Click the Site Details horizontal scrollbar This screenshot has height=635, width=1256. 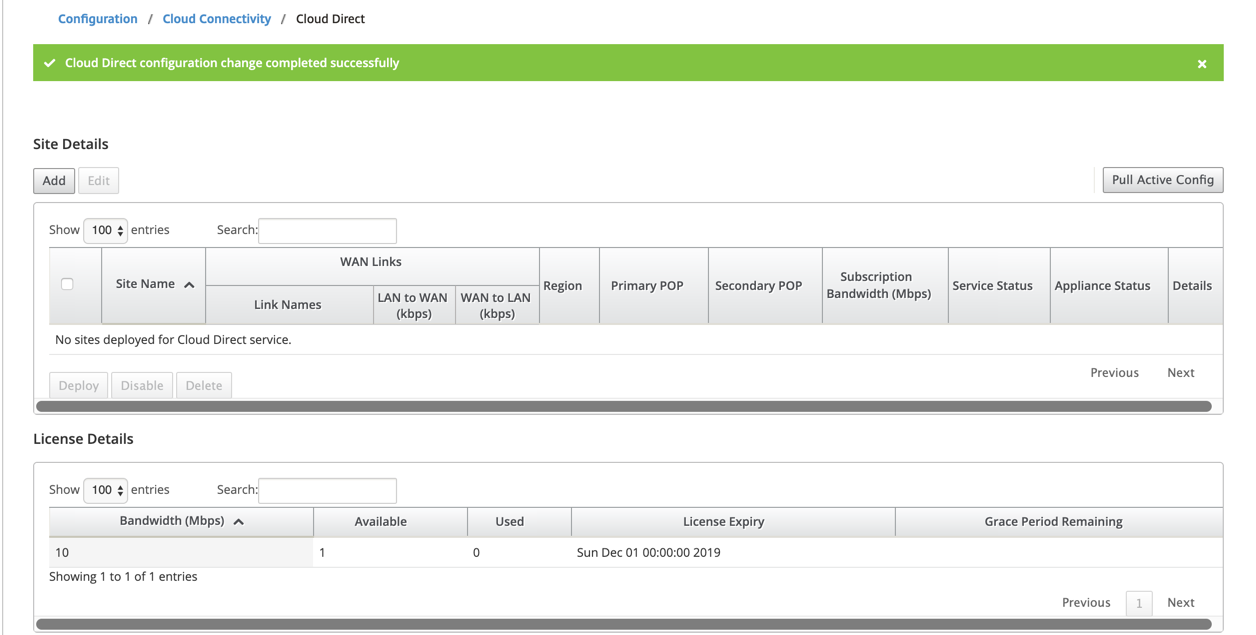tap(624, 407)
